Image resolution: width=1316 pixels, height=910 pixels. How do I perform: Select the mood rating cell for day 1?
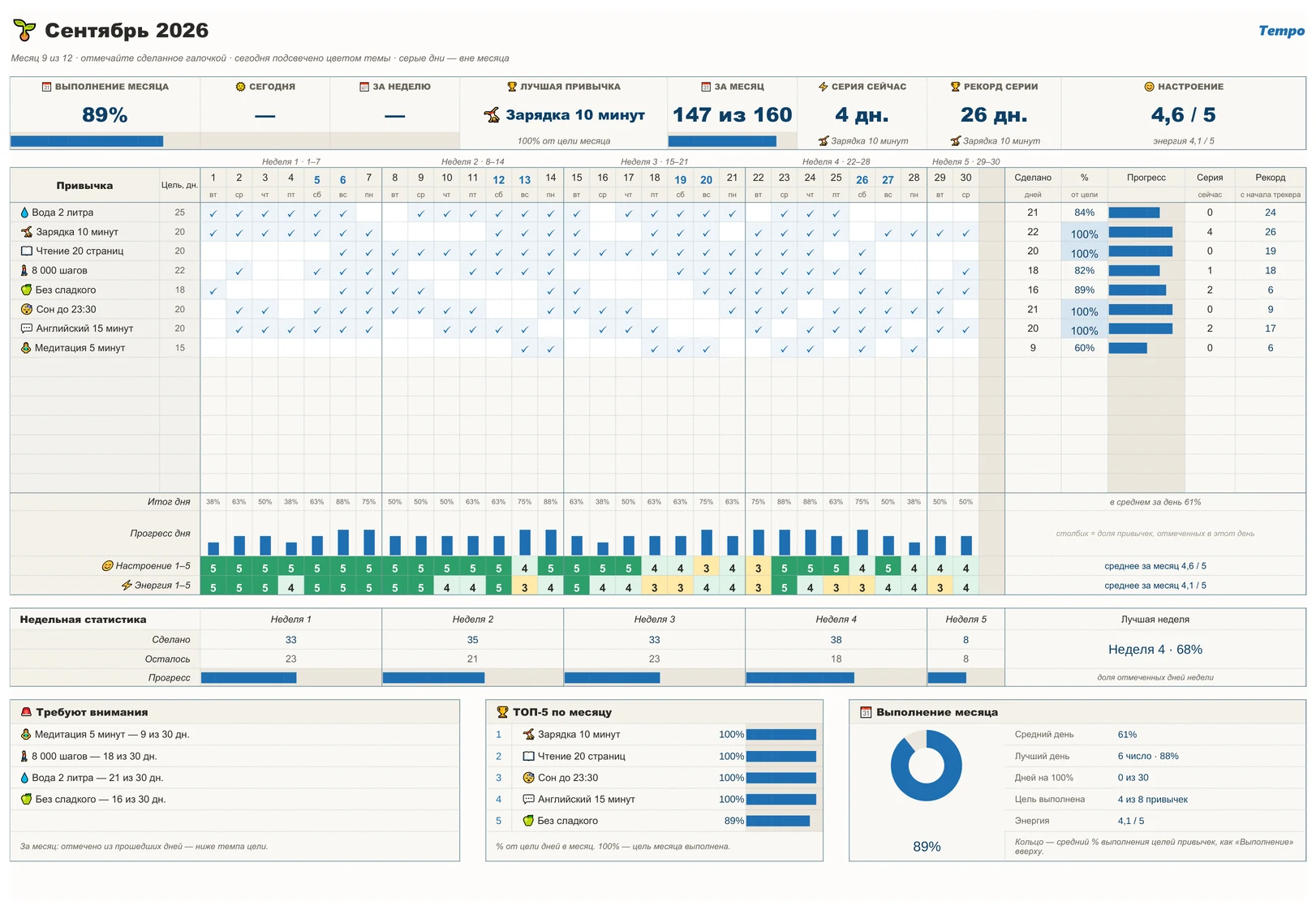pyautogui.click(x=213, y=567)
